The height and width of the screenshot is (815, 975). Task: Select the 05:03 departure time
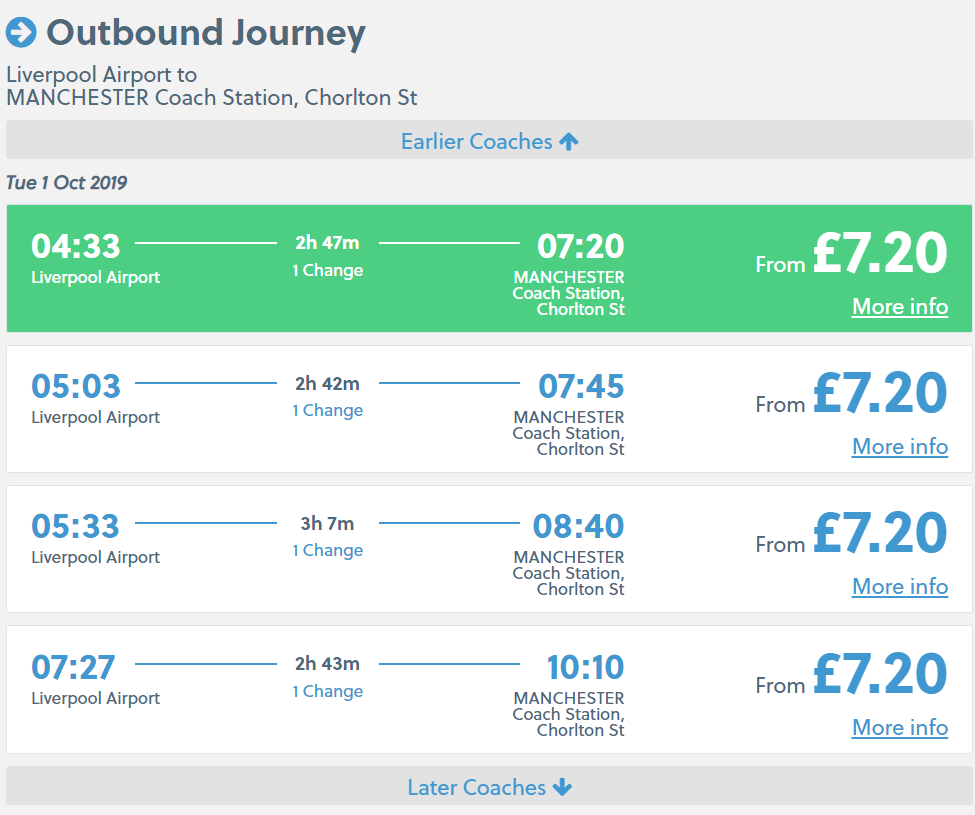pos(76,386)
